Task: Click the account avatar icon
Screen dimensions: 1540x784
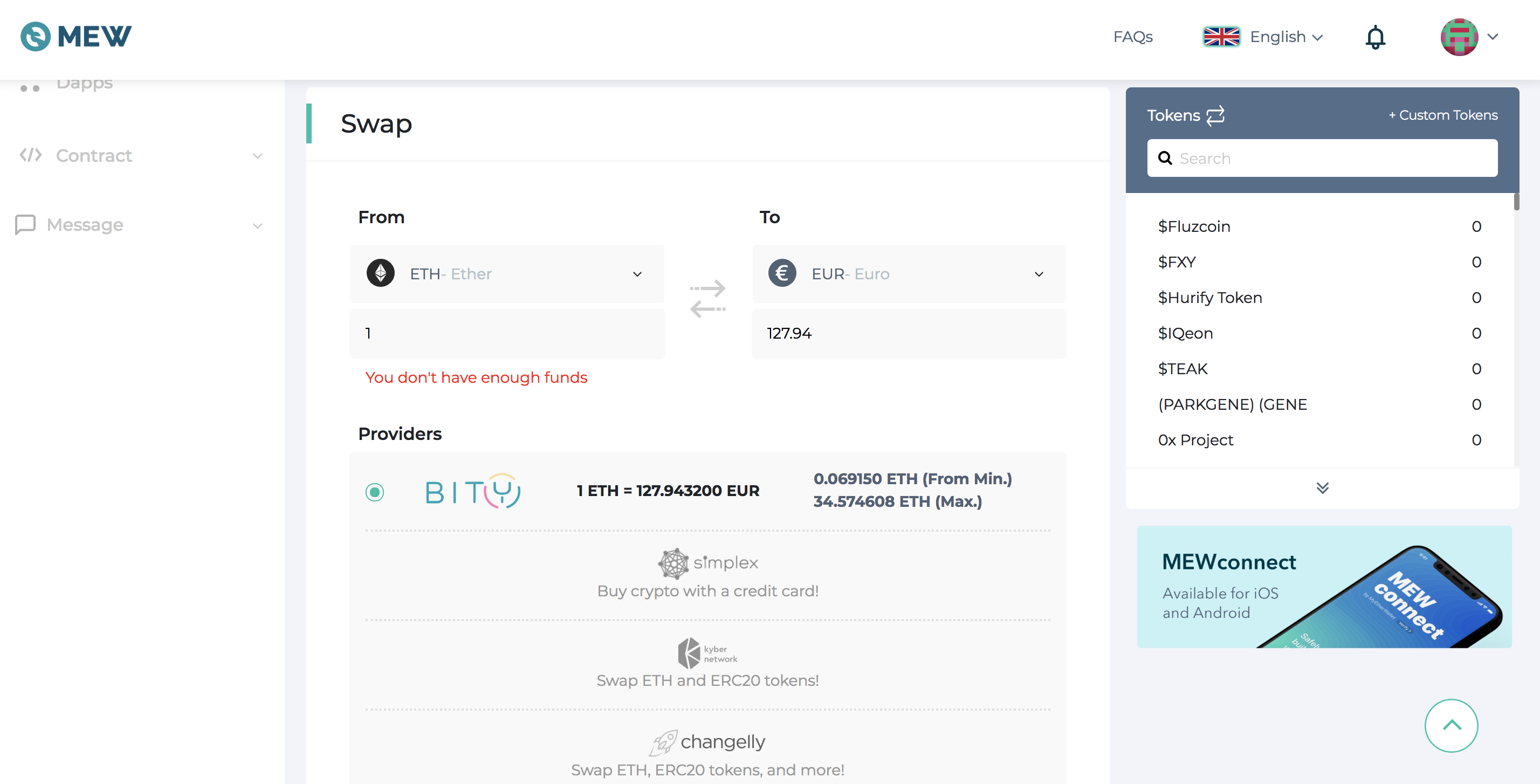Action: coord(1459,37)
